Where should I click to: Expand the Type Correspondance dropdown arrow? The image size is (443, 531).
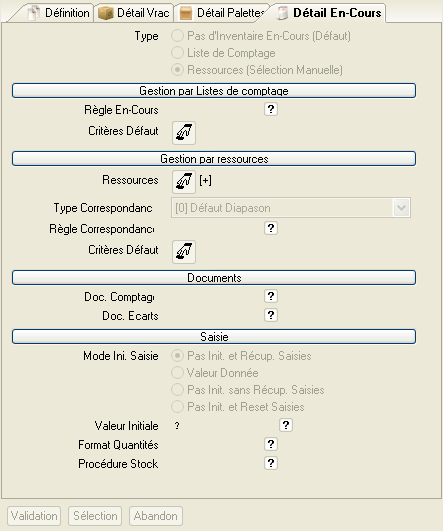(401, 208)
